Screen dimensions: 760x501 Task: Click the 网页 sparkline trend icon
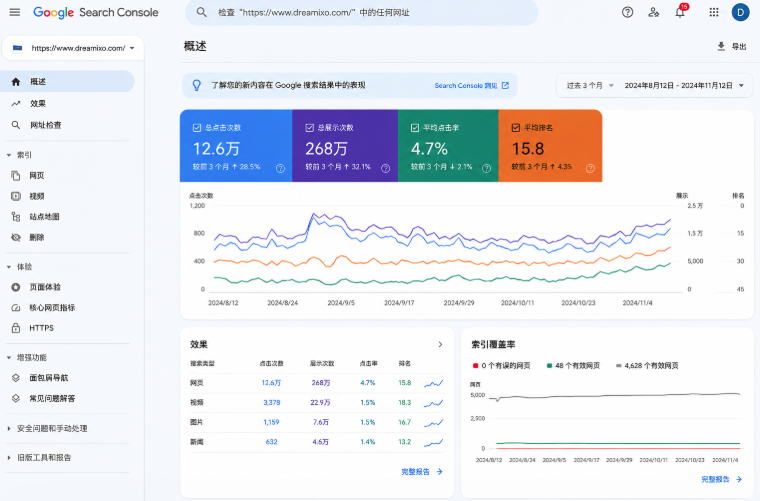pyautogui.click(x=433, y=383)
